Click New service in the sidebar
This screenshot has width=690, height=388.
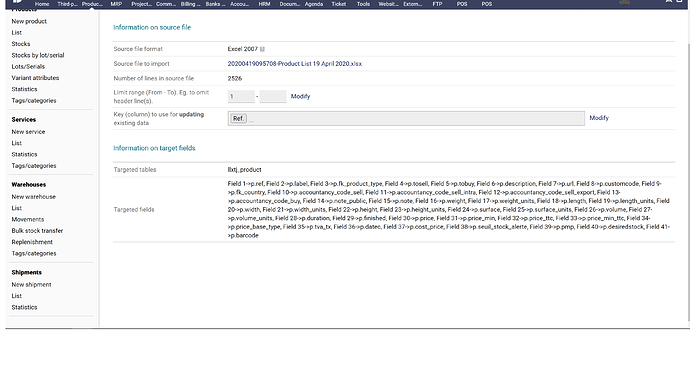[x=28, y=132]
